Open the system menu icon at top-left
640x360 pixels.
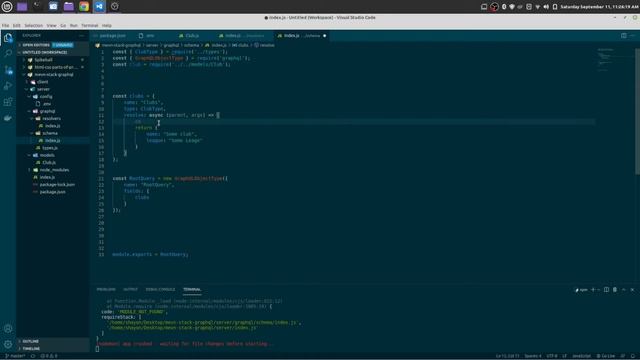click(7, 7)
